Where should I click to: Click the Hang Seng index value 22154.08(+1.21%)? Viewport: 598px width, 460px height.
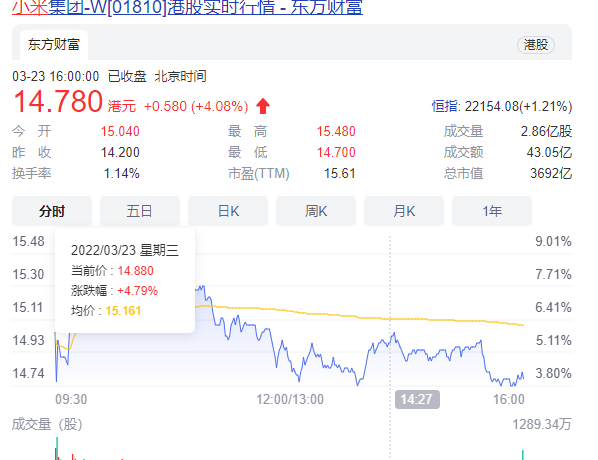(x=518, y=106)
